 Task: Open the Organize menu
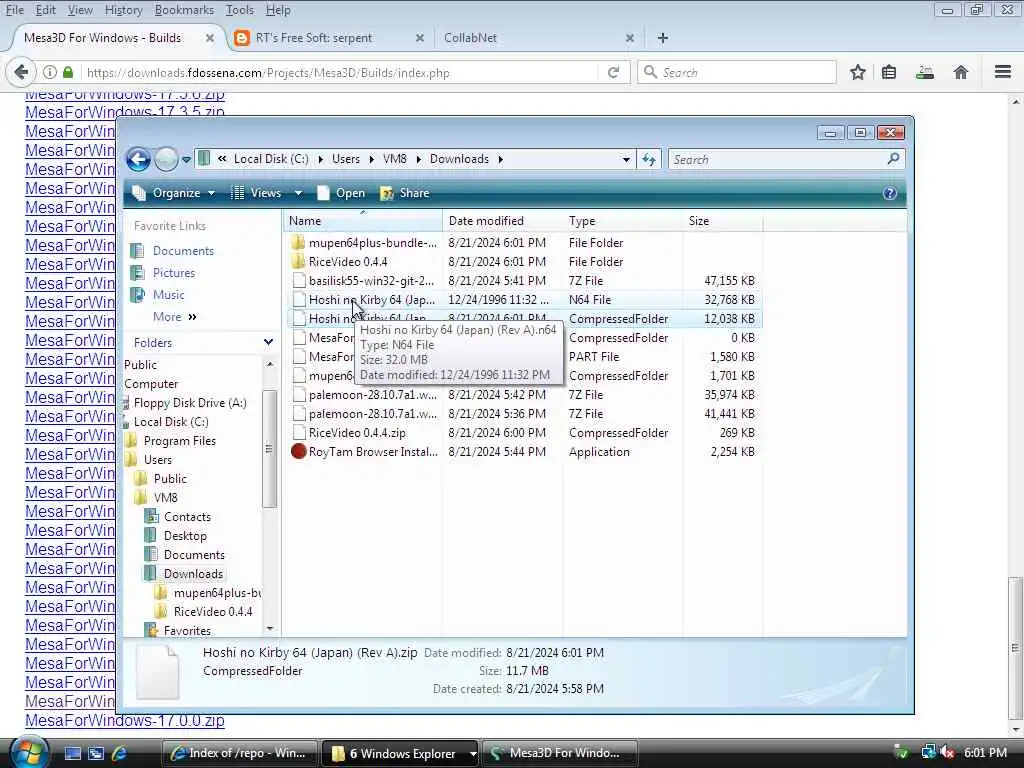pyautogui.click(x=174, y=193)
